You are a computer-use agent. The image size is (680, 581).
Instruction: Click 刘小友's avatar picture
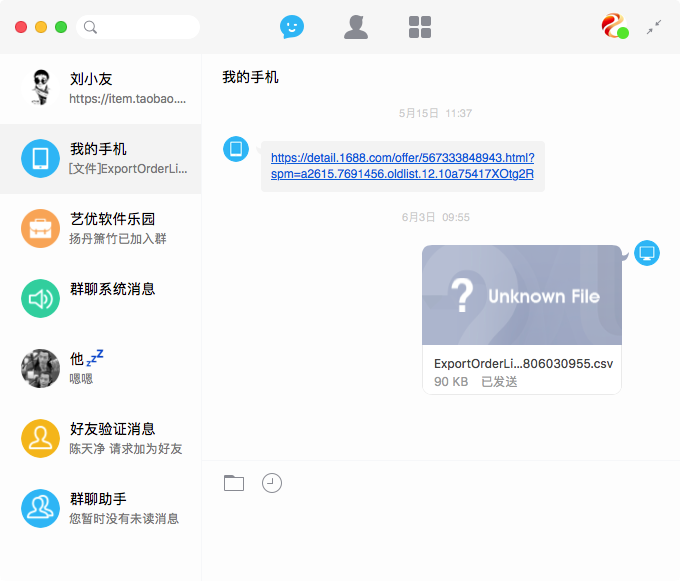(40, 88)
